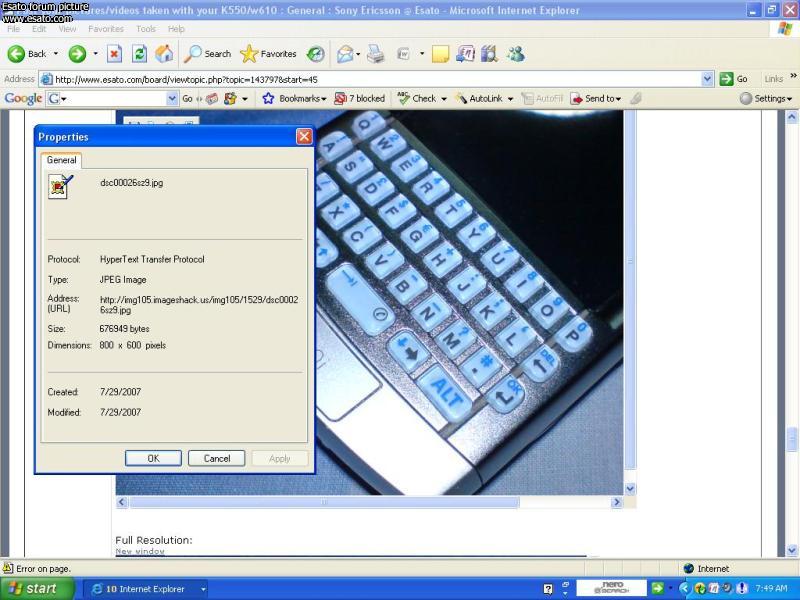Screen dimensions: 800x600
Task: Click the Google toolbar Go search button
Action: tap(187, 98)
